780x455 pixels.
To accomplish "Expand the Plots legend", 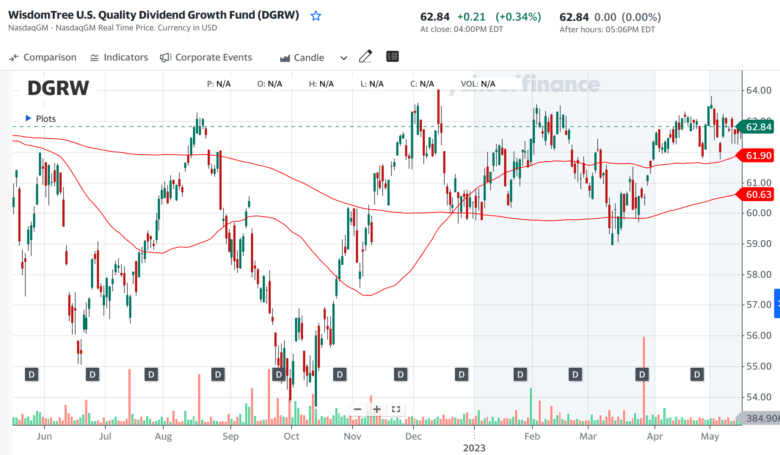I will [41, 118].
